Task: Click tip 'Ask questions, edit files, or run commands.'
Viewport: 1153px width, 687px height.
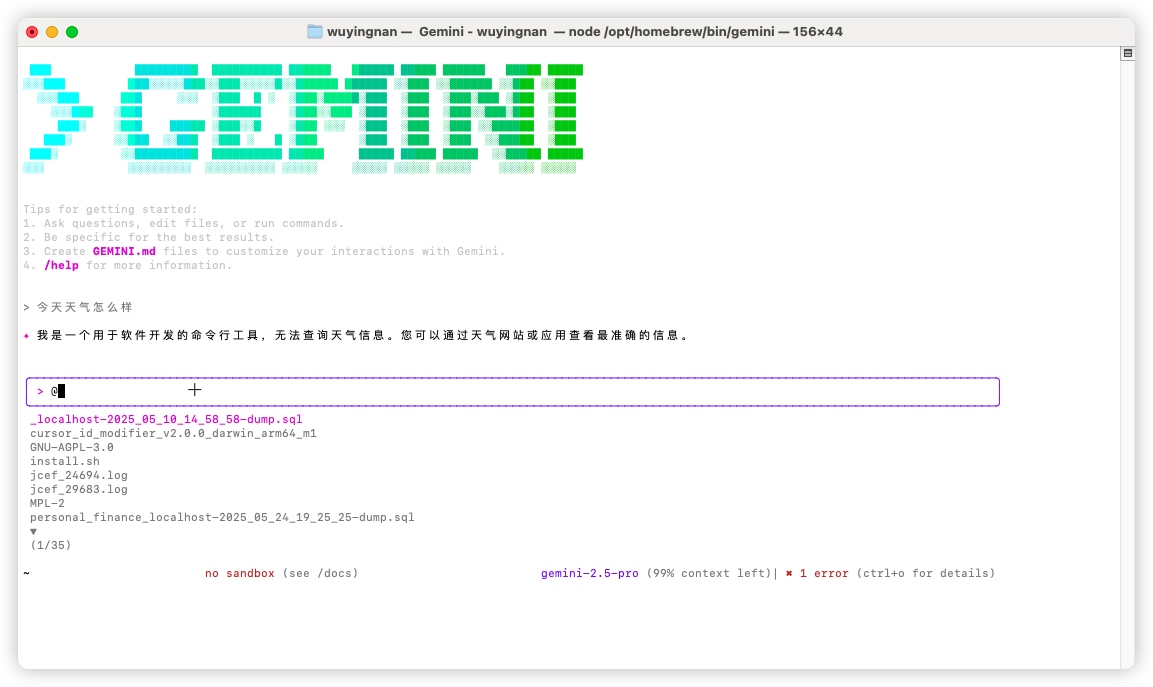Action: (x=194, y=223)
